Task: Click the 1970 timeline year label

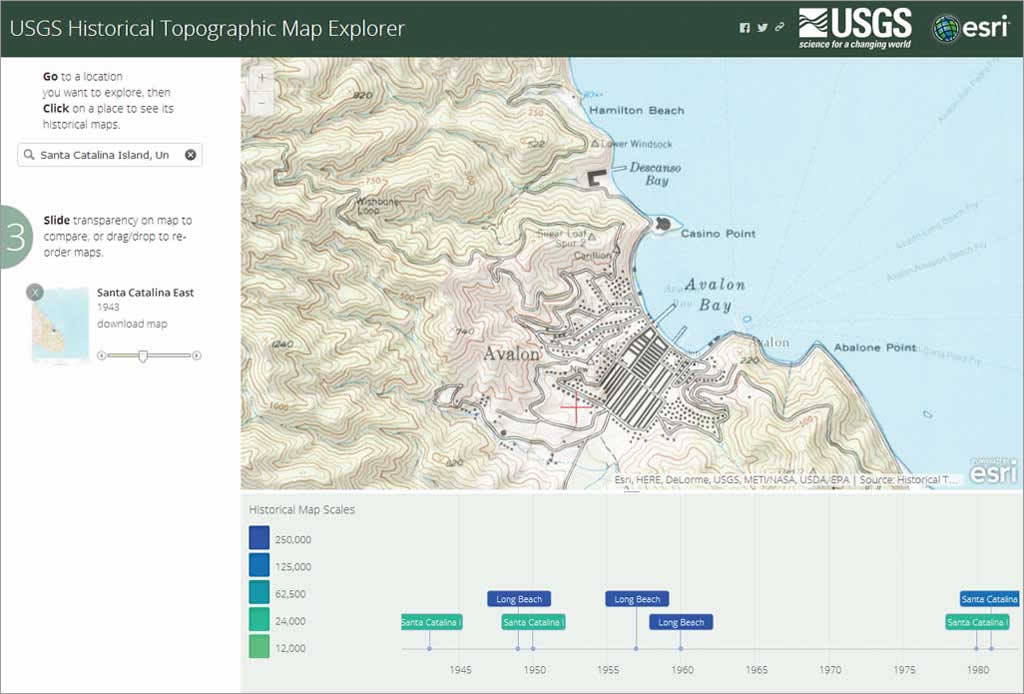Action: tap(831, 670)
